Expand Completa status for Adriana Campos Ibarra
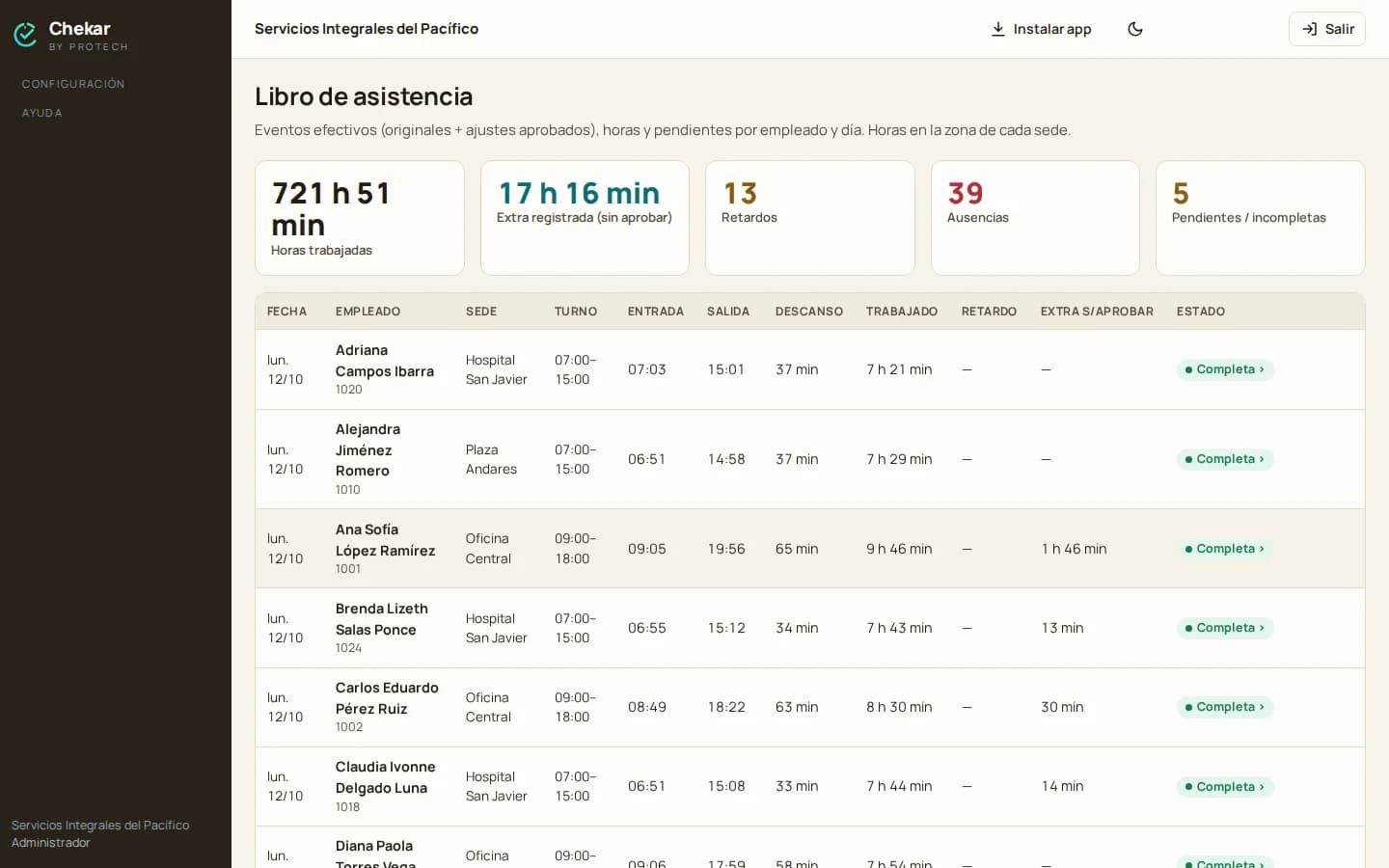 click(1225, 369)
